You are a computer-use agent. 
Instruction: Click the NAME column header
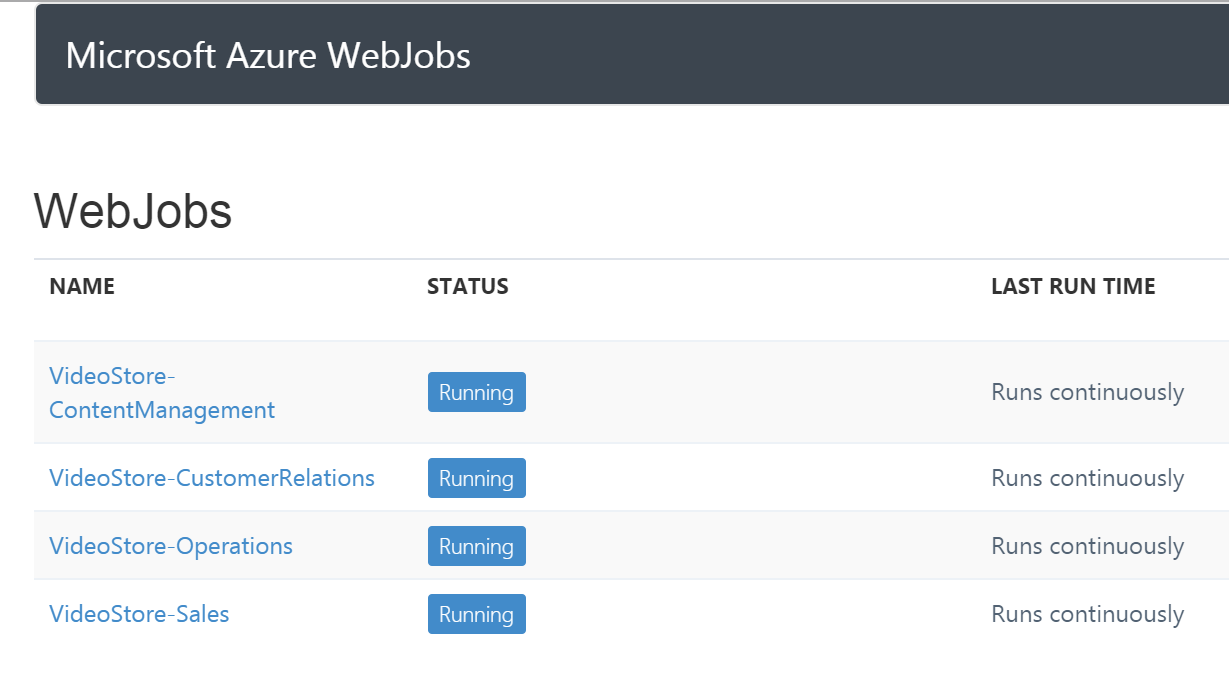pos(82,286)
